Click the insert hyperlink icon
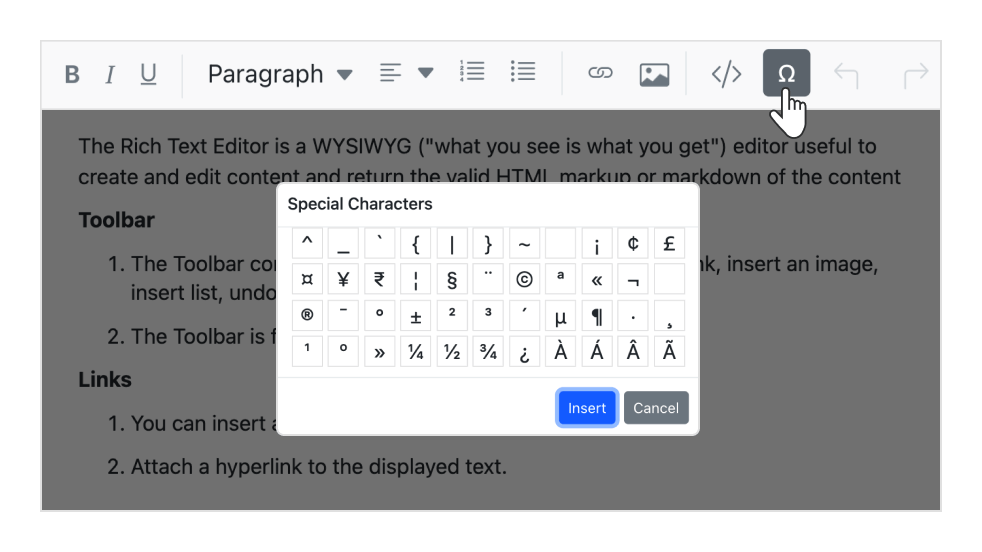The image size is (982, 552). point(600,73)
